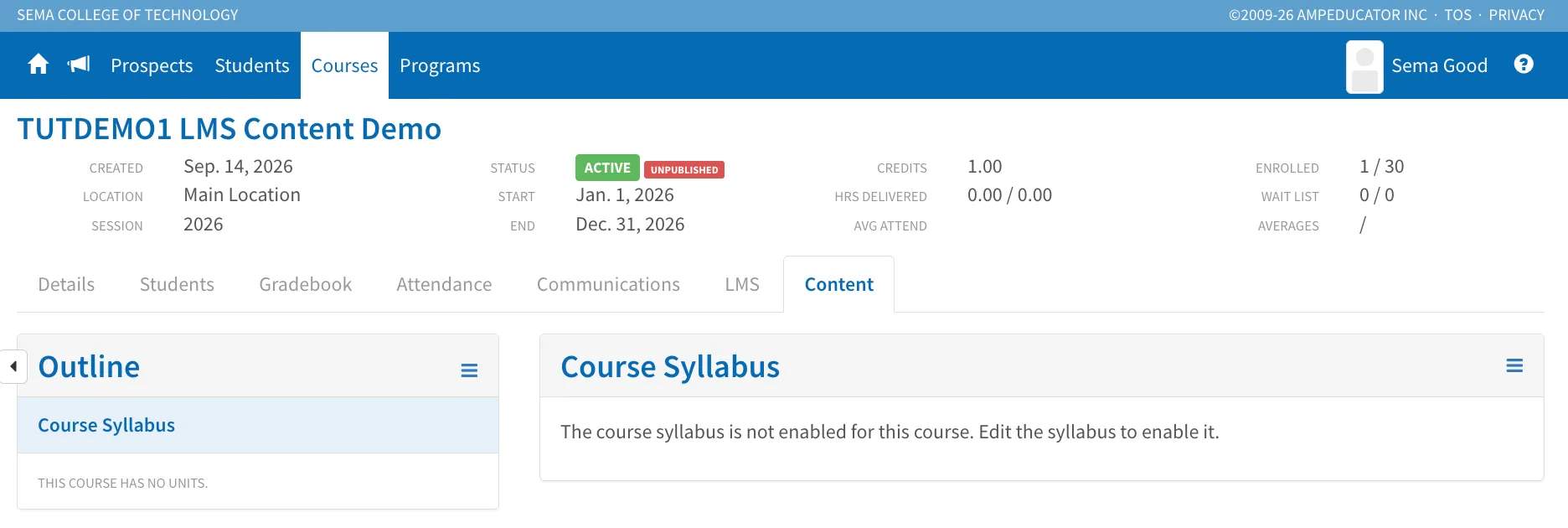Click the TUTDEMO1 LMS Content Demo title
The height and width of the screenshot is (528, 1568).
[230, 129]
